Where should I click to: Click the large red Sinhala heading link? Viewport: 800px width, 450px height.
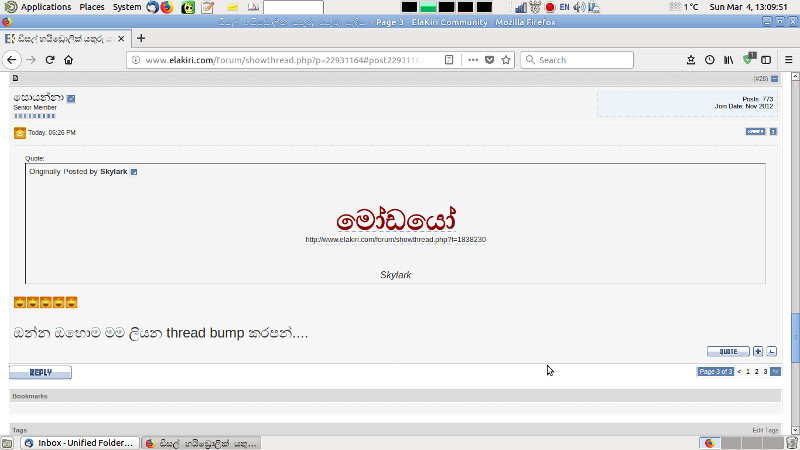(x=395, y=220)
